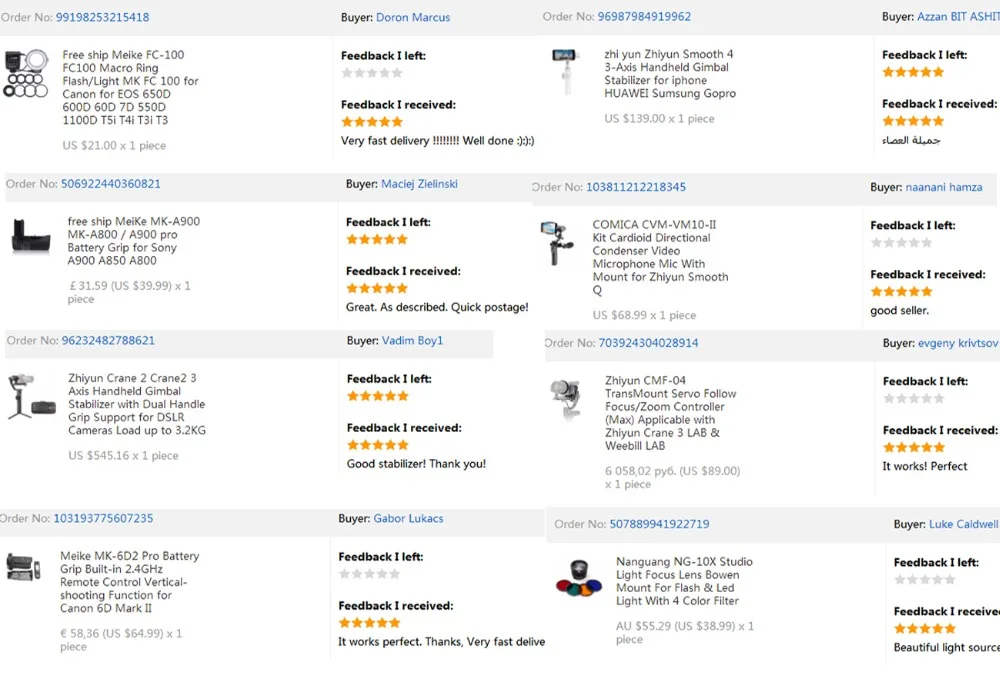Image resolution: width=1000 pixels, height=692 pixels.
Task: Open order number 103193775607235
Action: (x=103, y=519)
